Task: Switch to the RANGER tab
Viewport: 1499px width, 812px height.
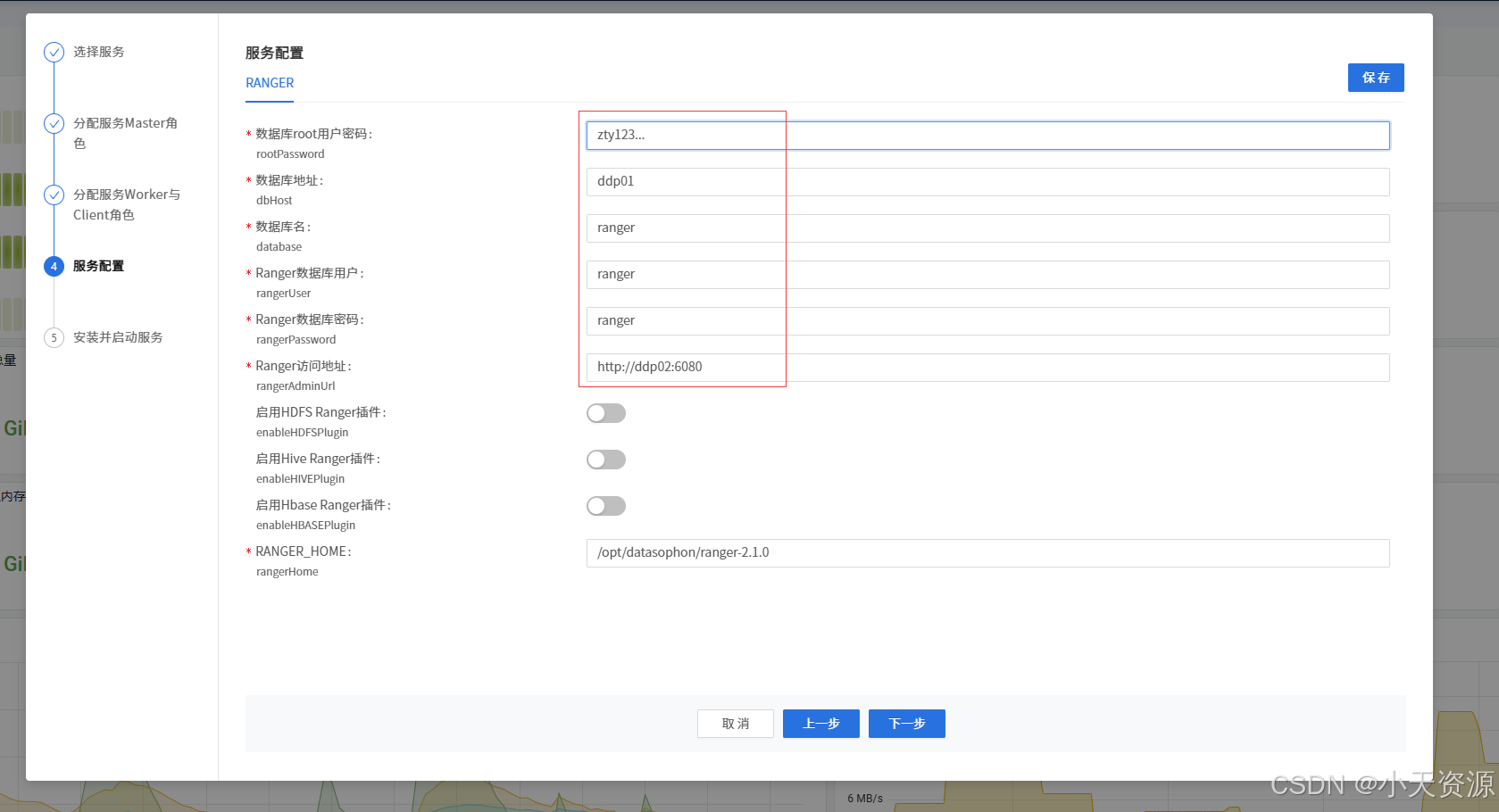Action: pyautogui.click(x=270, y=83)
